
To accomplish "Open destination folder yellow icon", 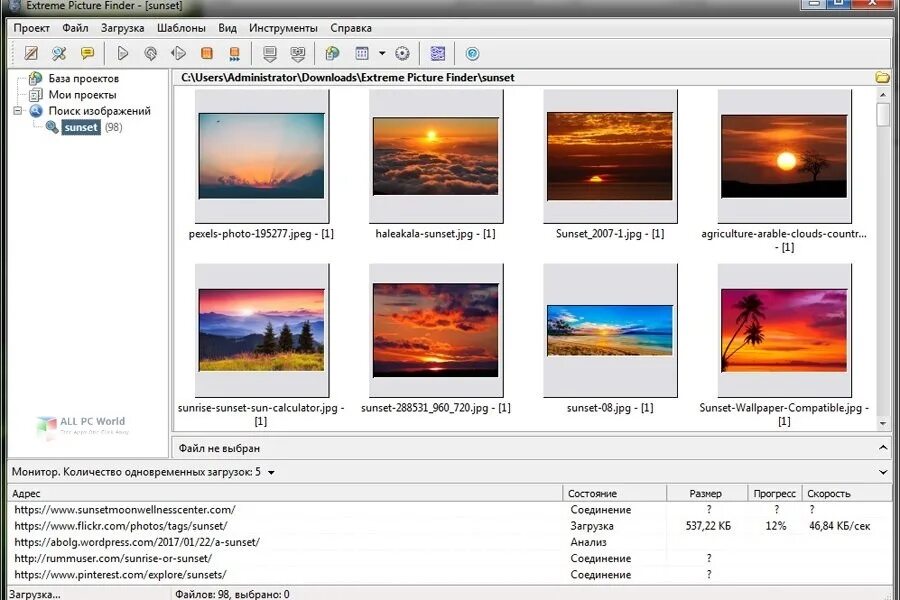I will 883,78.
